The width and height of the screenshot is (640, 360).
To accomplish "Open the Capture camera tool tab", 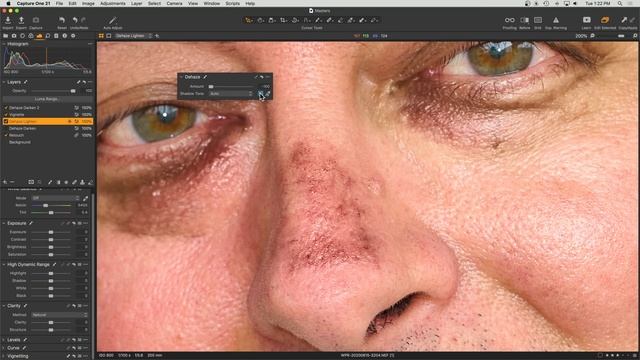I will (x=14, y=36).
